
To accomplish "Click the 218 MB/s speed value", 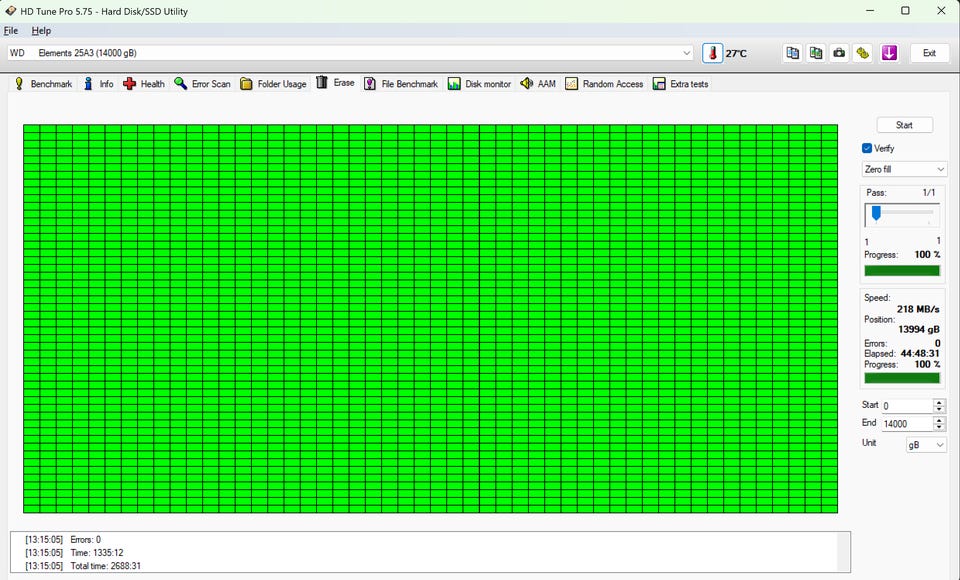I will 918,309.
